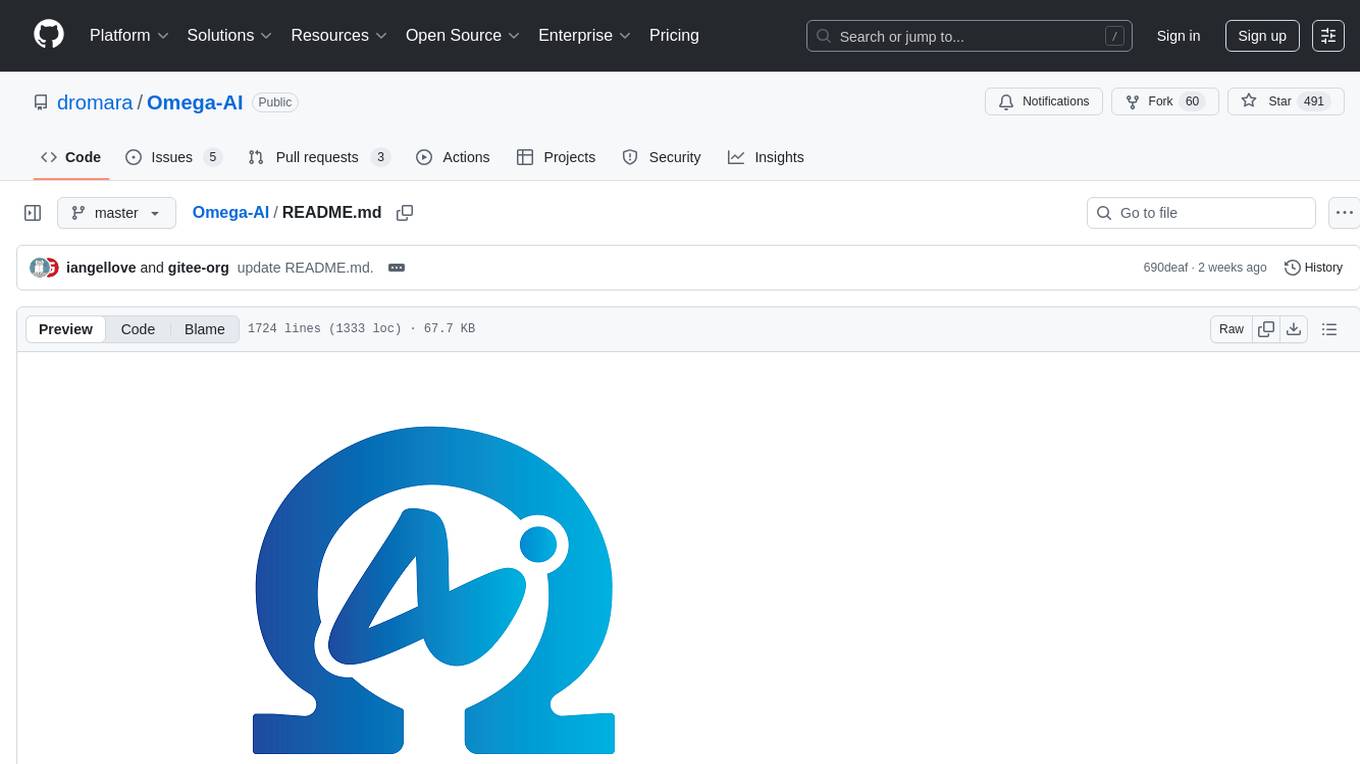Expand the Open Source menu
The width and height of the screenshot is (1360, 764).
[462, 35]
